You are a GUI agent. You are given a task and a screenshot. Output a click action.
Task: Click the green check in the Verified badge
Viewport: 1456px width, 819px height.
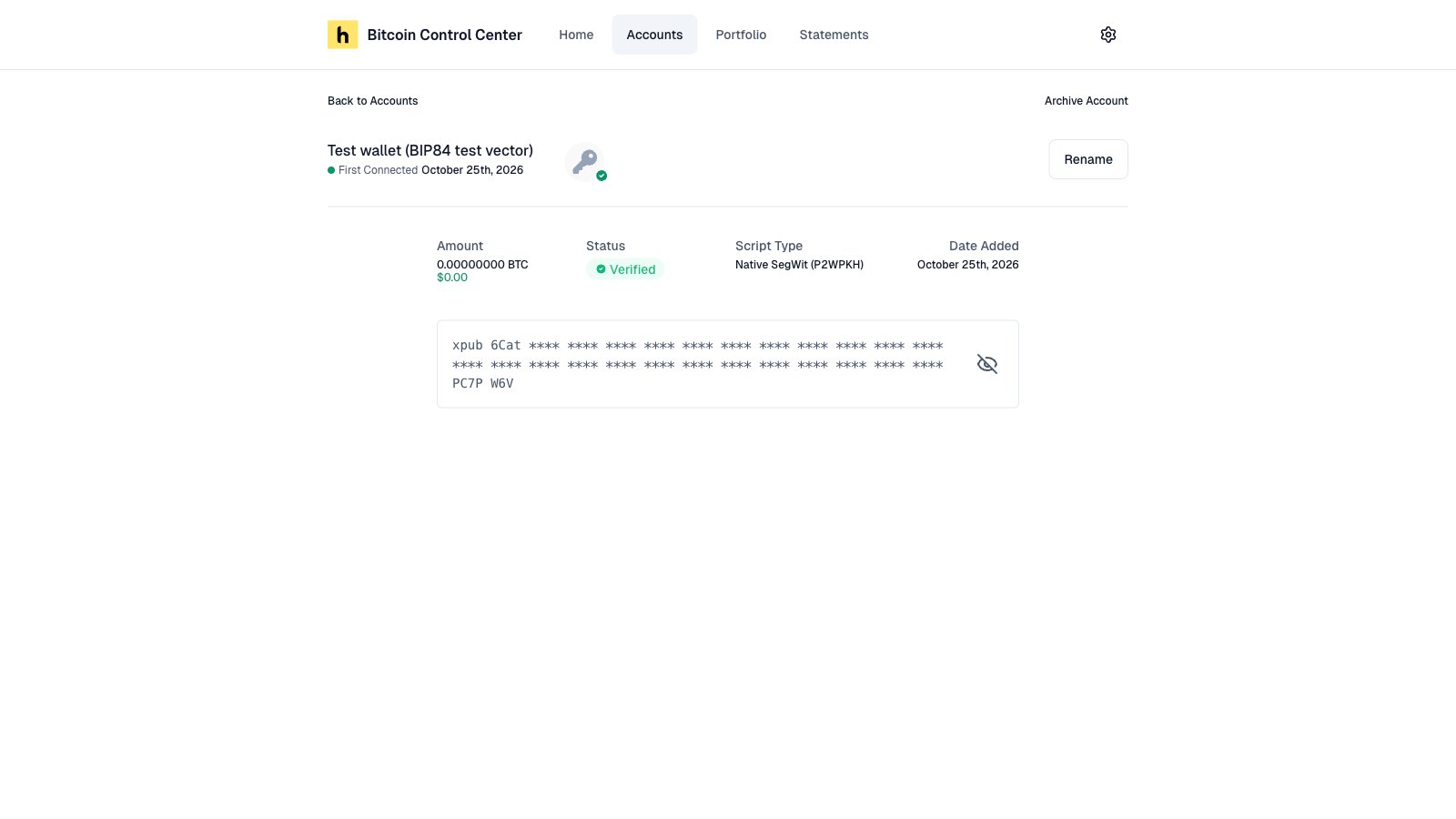(x=601, y=269)
